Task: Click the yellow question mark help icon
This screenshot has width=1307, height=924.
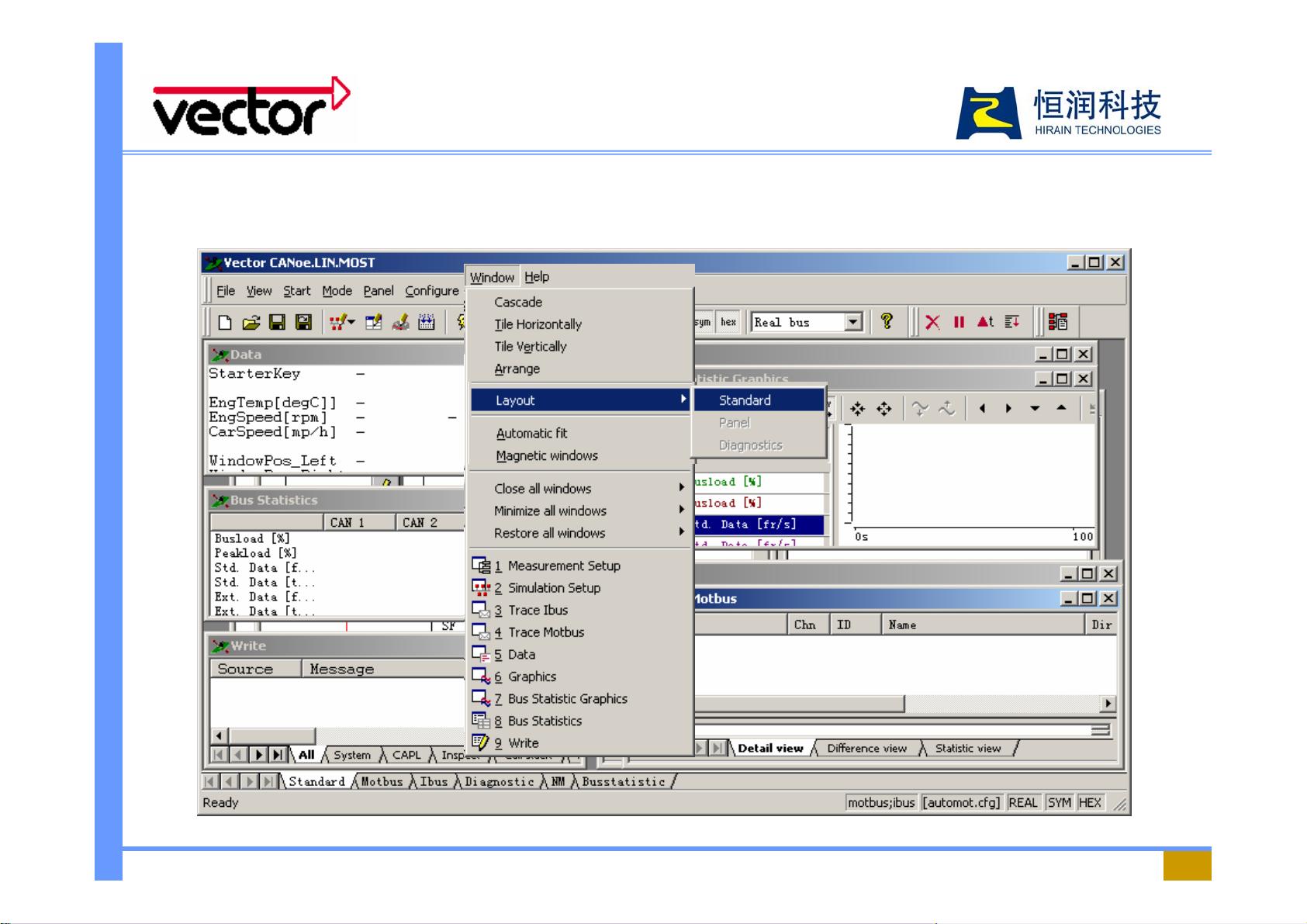Action: [887, 321]
